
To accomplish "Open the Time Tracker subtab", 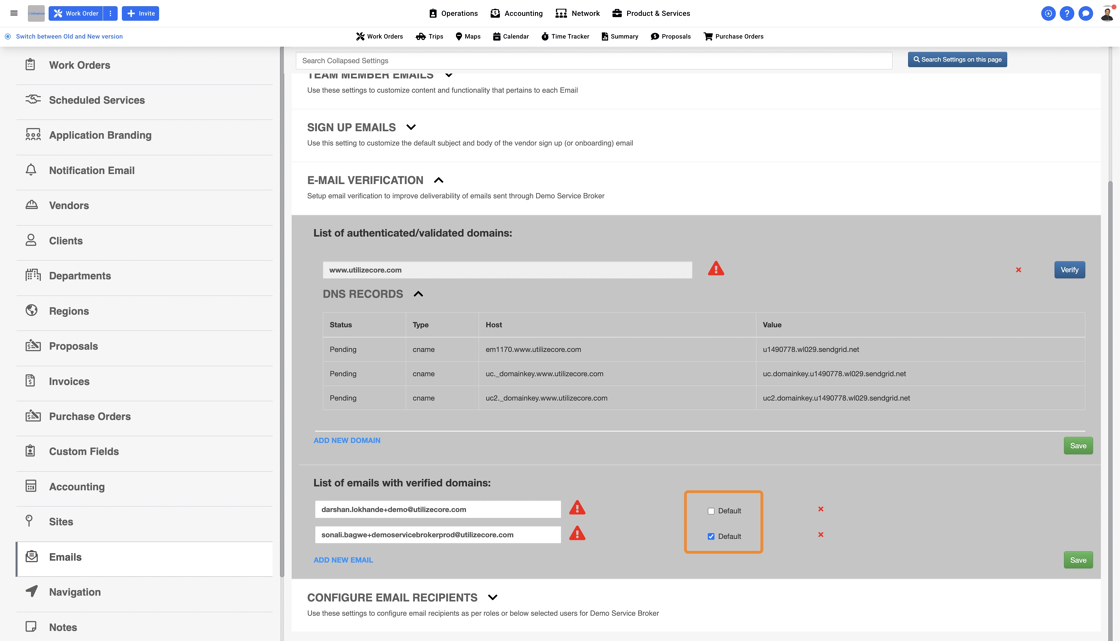I will 565,36.
